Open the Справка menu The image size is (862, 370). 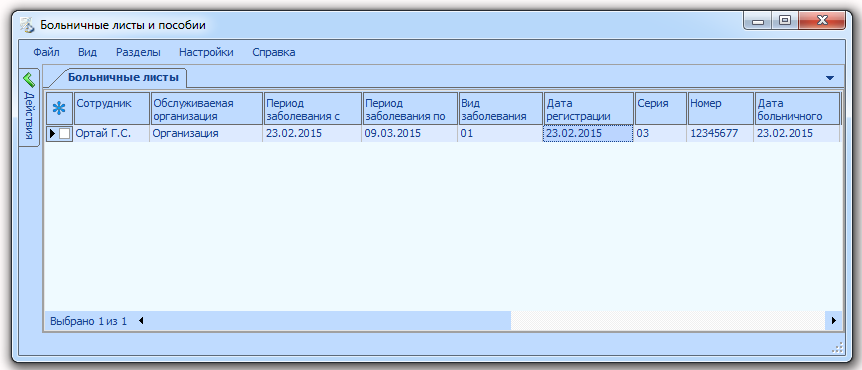click(274, 52)
